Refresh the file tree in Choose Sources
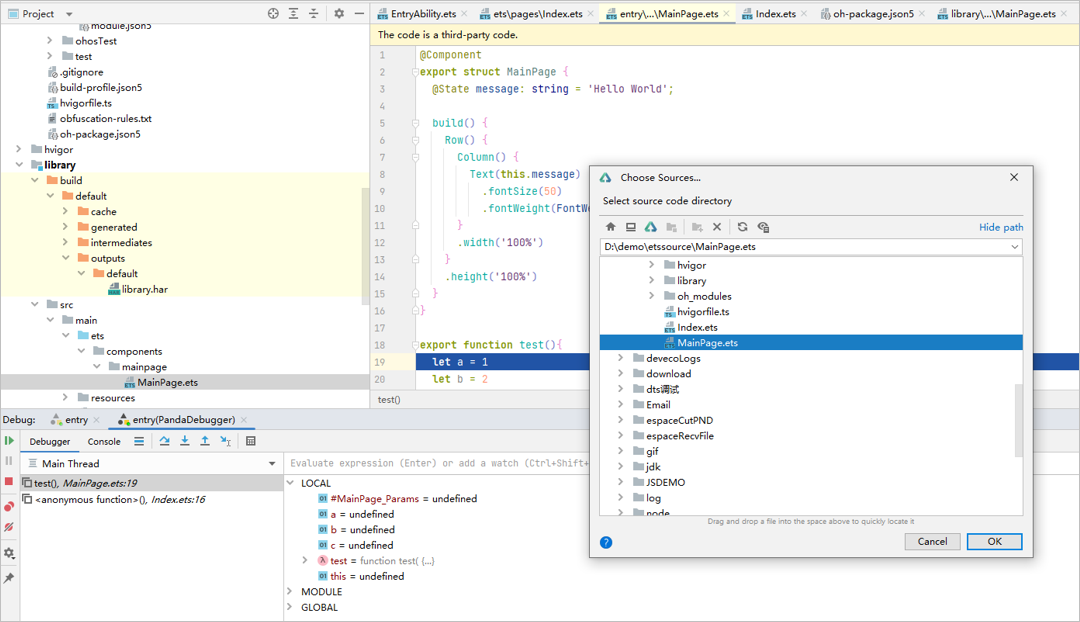1080x622 pixels. point(742,227)
